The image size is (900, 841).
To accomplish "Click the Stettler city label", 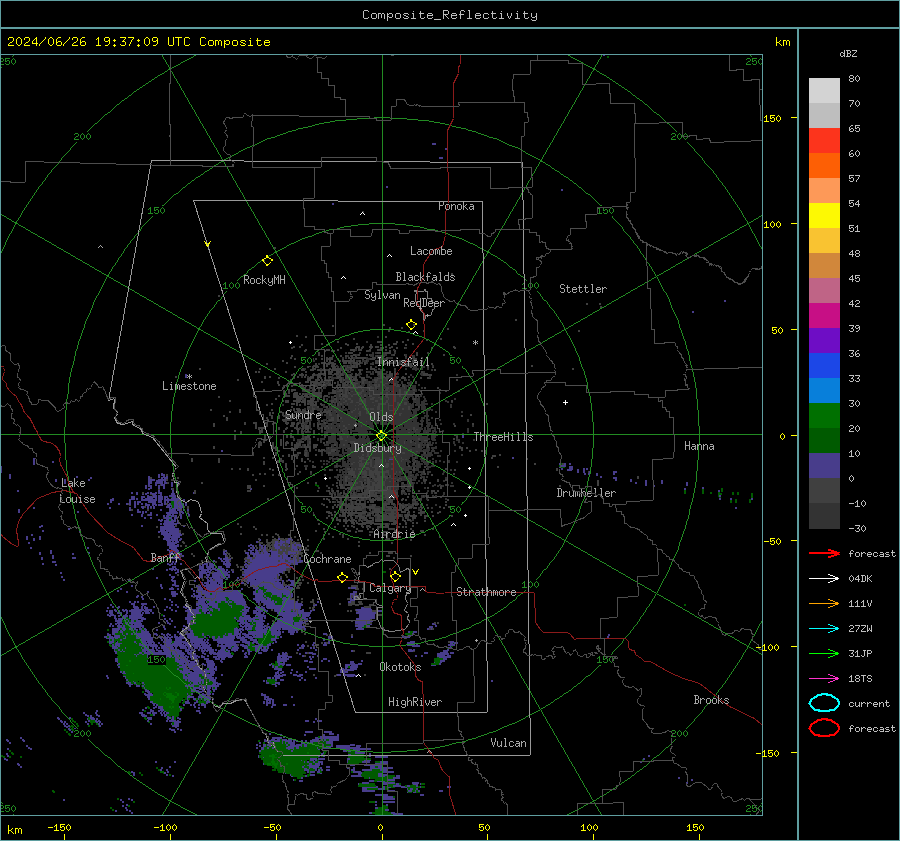I will 583,289.
